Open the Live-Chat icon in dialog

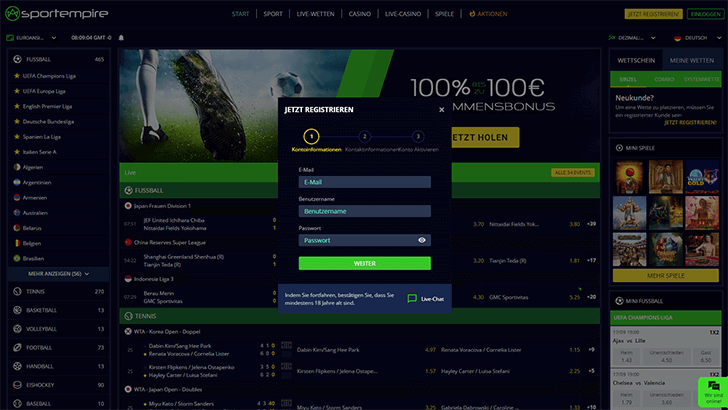tap(412, 299)
